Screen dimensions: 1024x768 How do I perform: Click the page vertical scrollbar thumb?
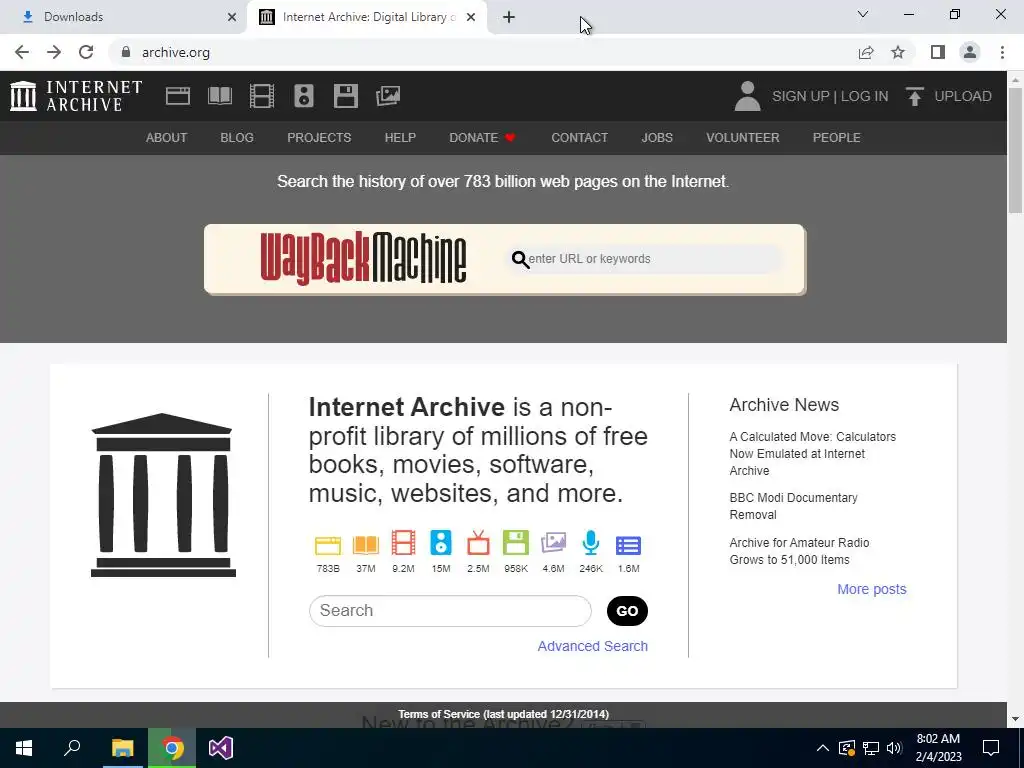[x=1015, y=150]
